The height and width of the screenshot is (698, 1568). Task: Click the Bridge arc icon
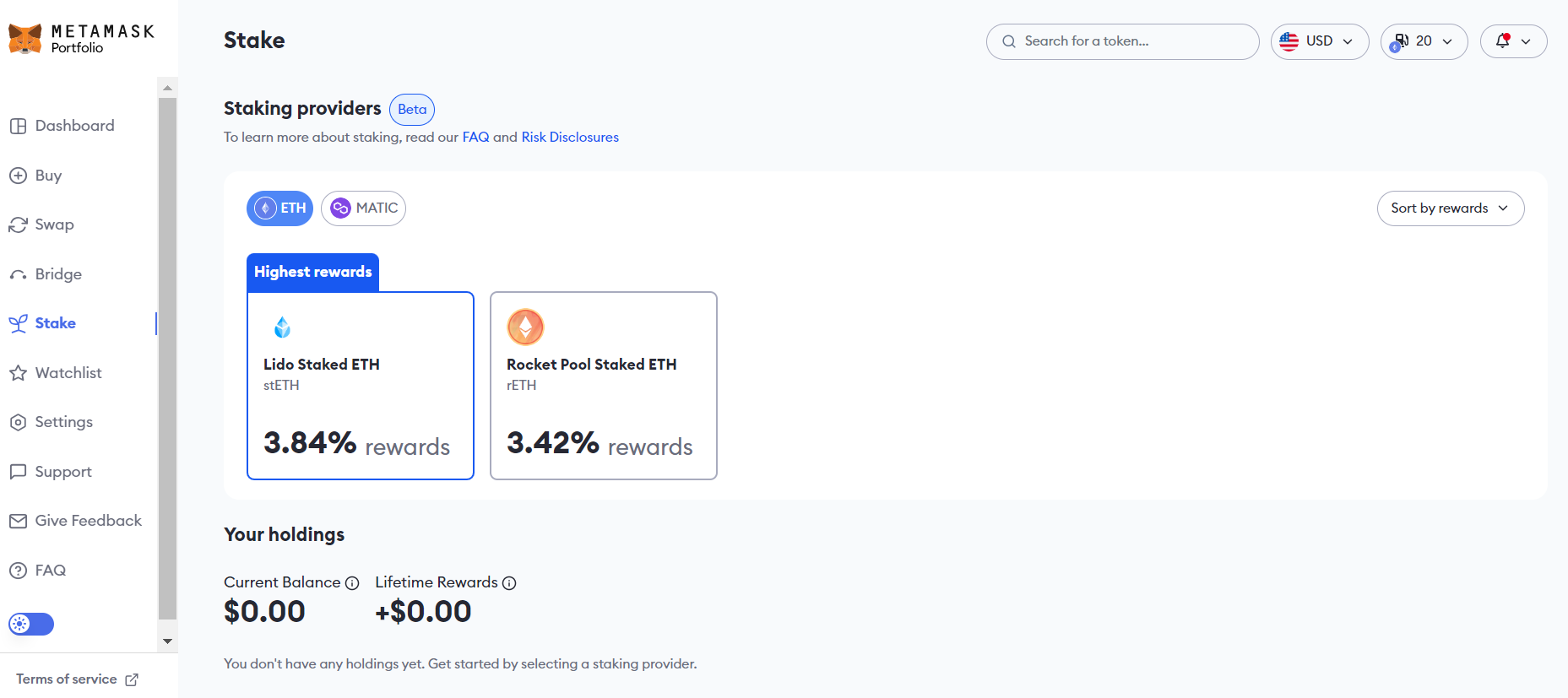pyautogui.click(x=18, y=274)
